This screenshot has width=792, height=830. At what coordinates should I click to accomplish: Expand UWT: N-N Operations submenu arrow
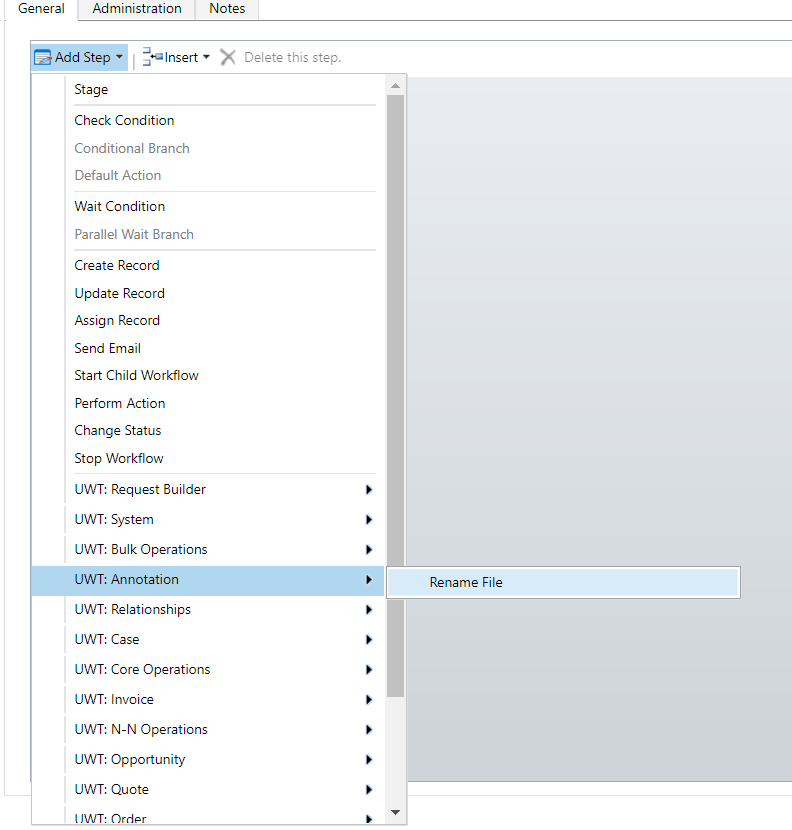(x=369, y=729)
